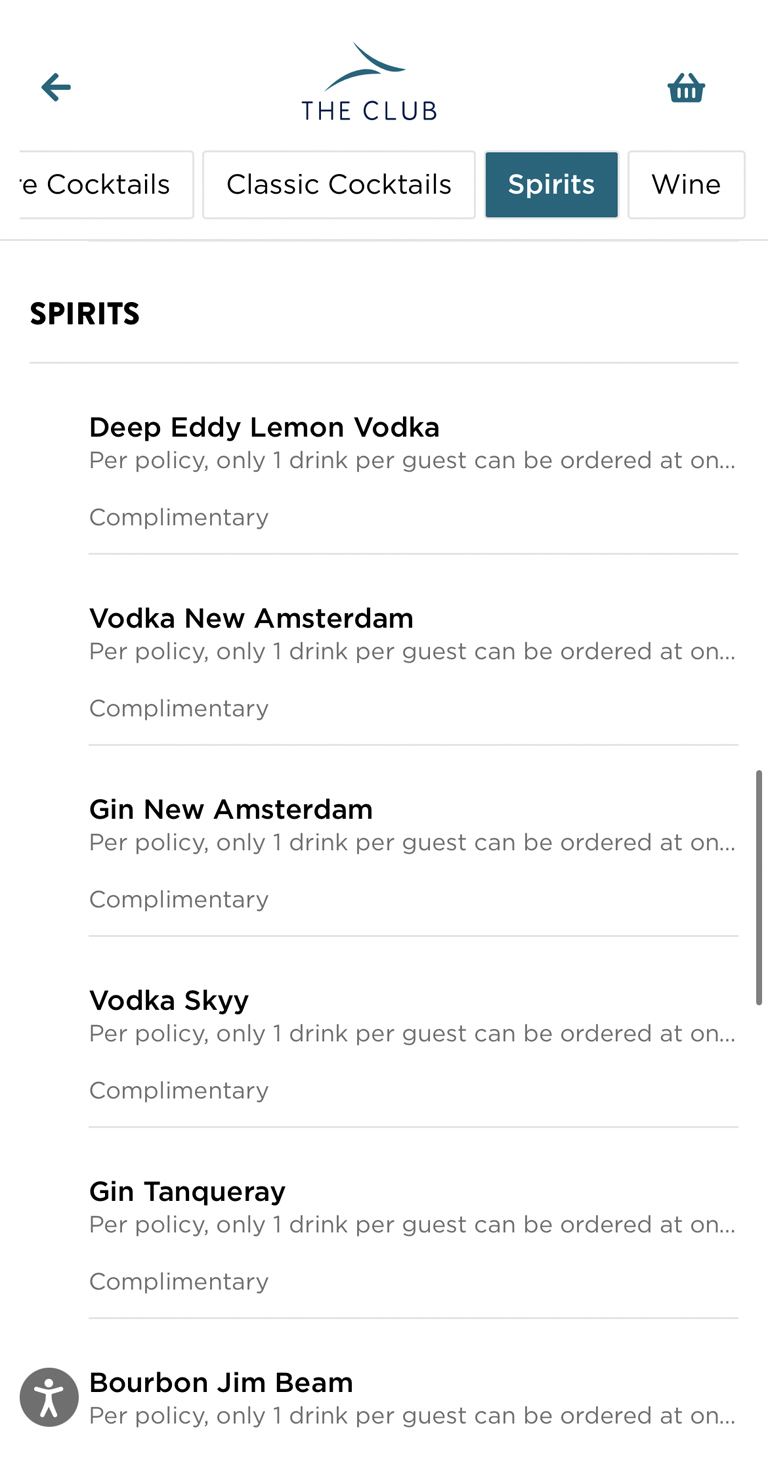Image resolution: width=768 pixels, height=1457 pixels.
Task: Tap Complimentary label under Deep Eddy
Action: click(x=179, y=517)
